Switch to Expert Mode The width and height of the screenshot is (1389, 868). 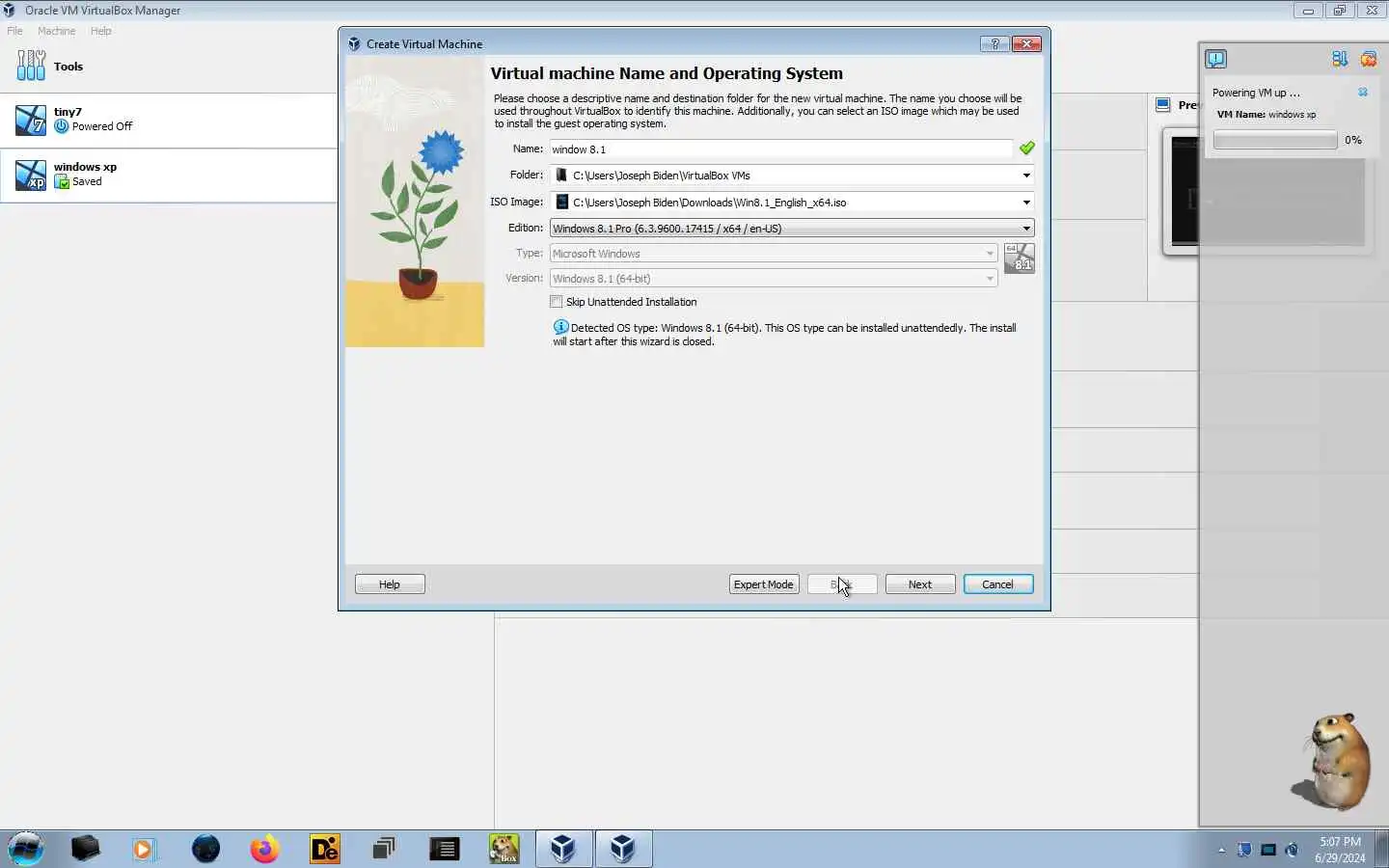click(x=763, y=584)
